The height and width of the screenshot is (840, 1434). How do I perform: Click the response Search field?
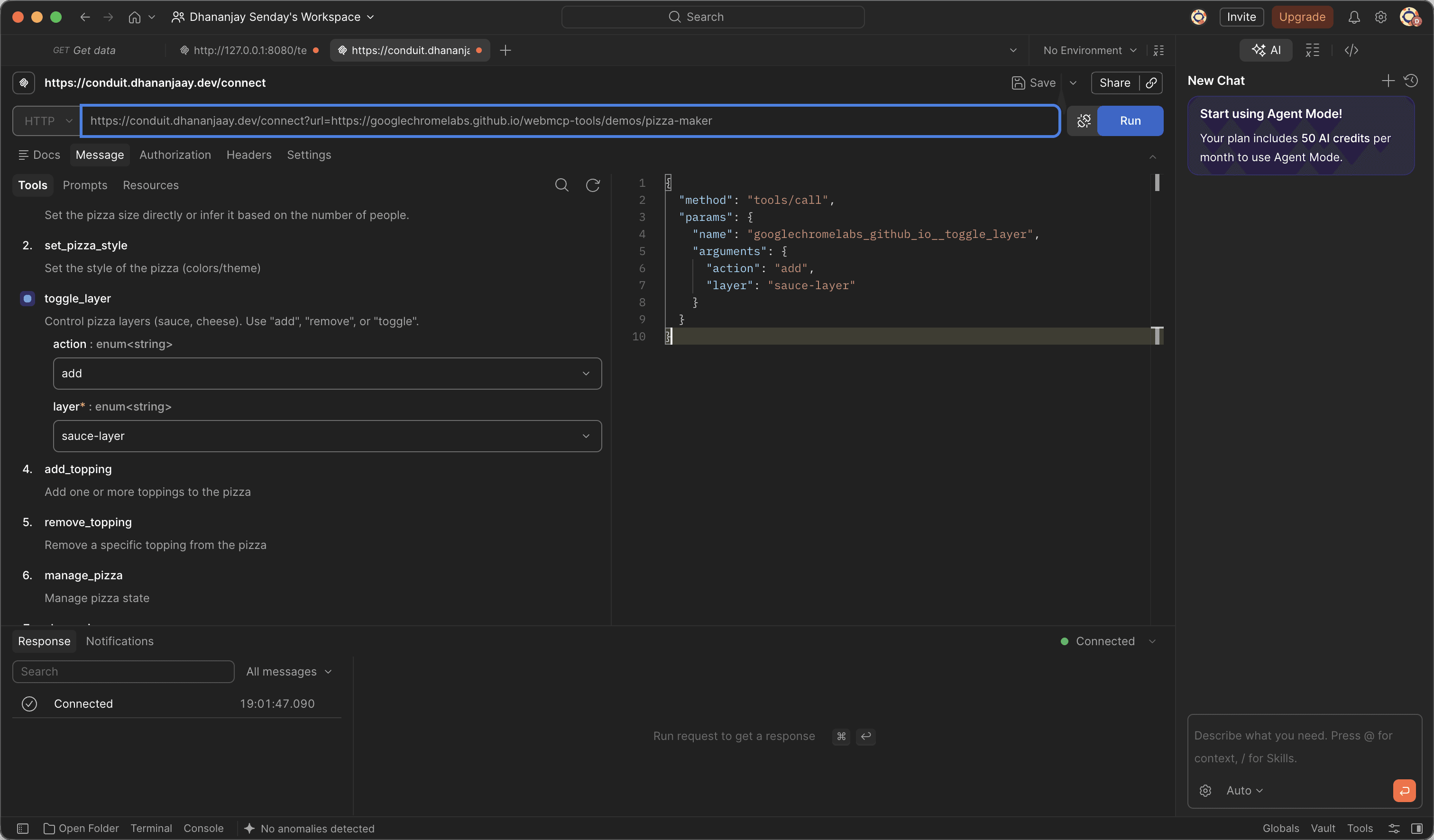click(123, 672)
